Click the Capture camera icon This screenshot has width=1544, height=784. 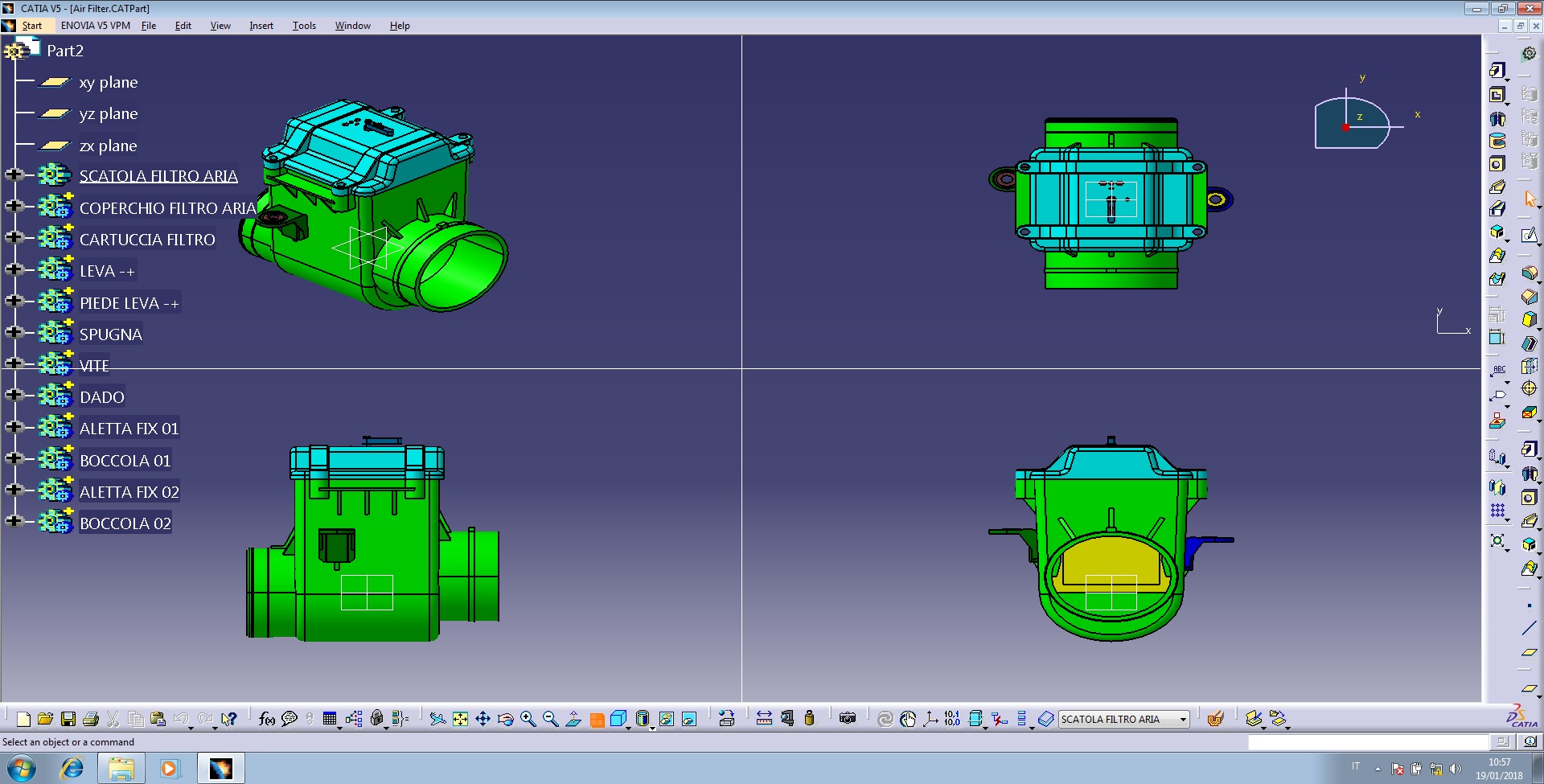(848, 719)
